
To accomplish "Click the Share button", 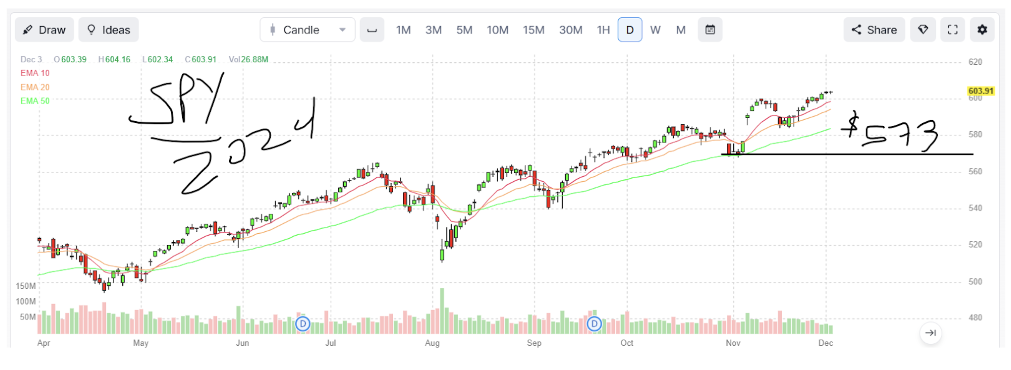I will click(x=874, y=30).
